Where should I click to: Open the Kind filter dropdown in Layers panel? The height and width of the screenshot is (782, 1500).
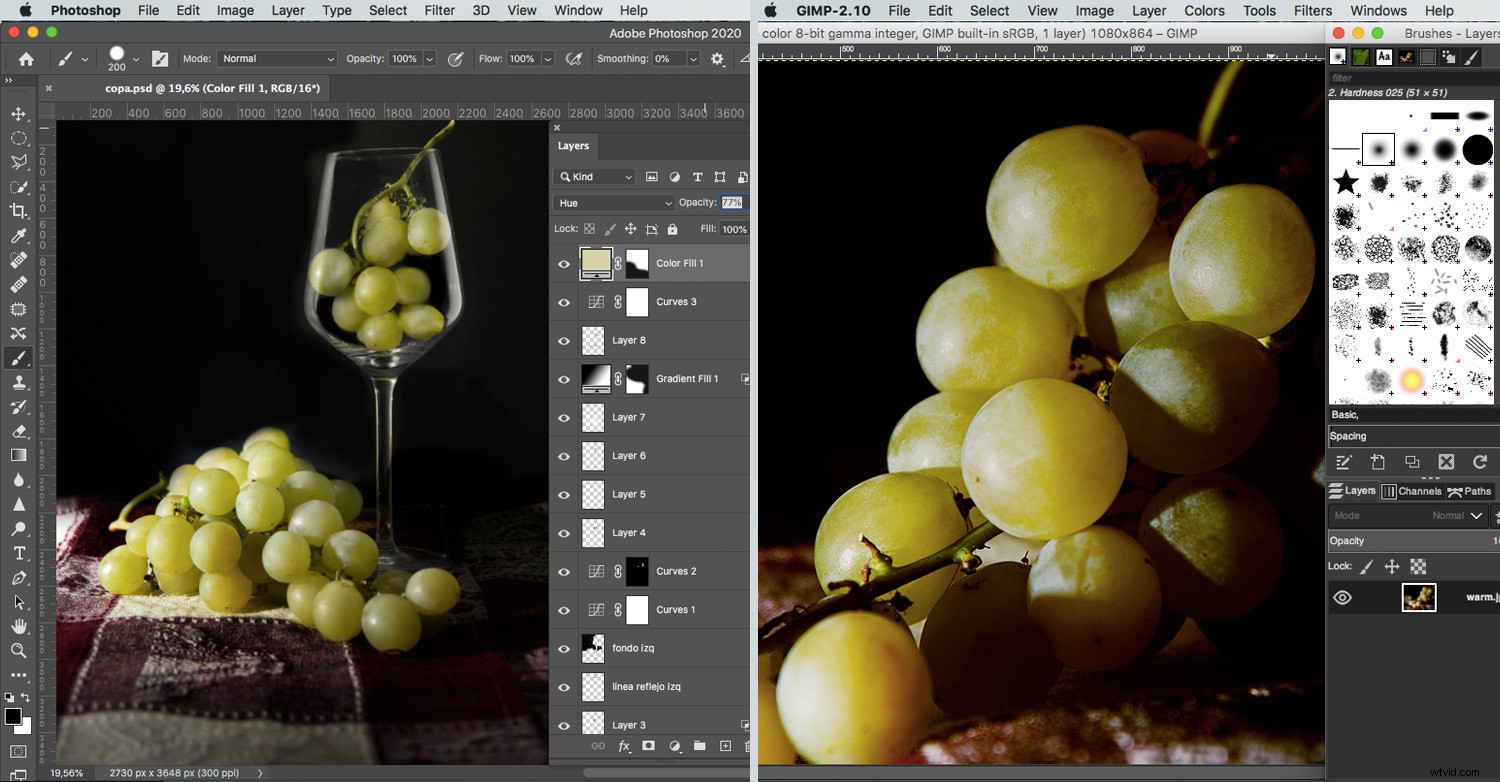[594, 176]
